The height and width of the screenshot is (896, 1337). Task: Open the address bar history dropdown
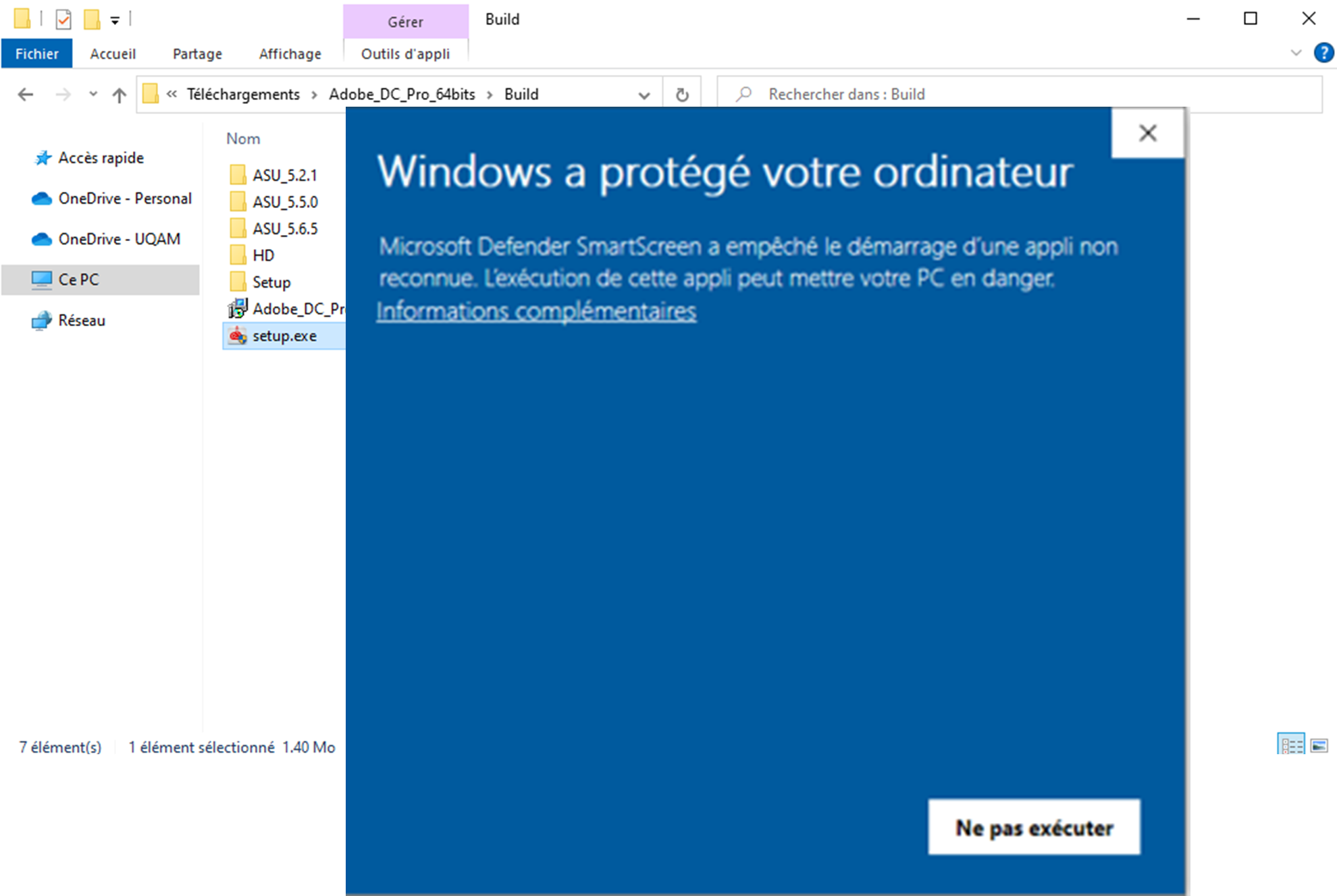644,95
